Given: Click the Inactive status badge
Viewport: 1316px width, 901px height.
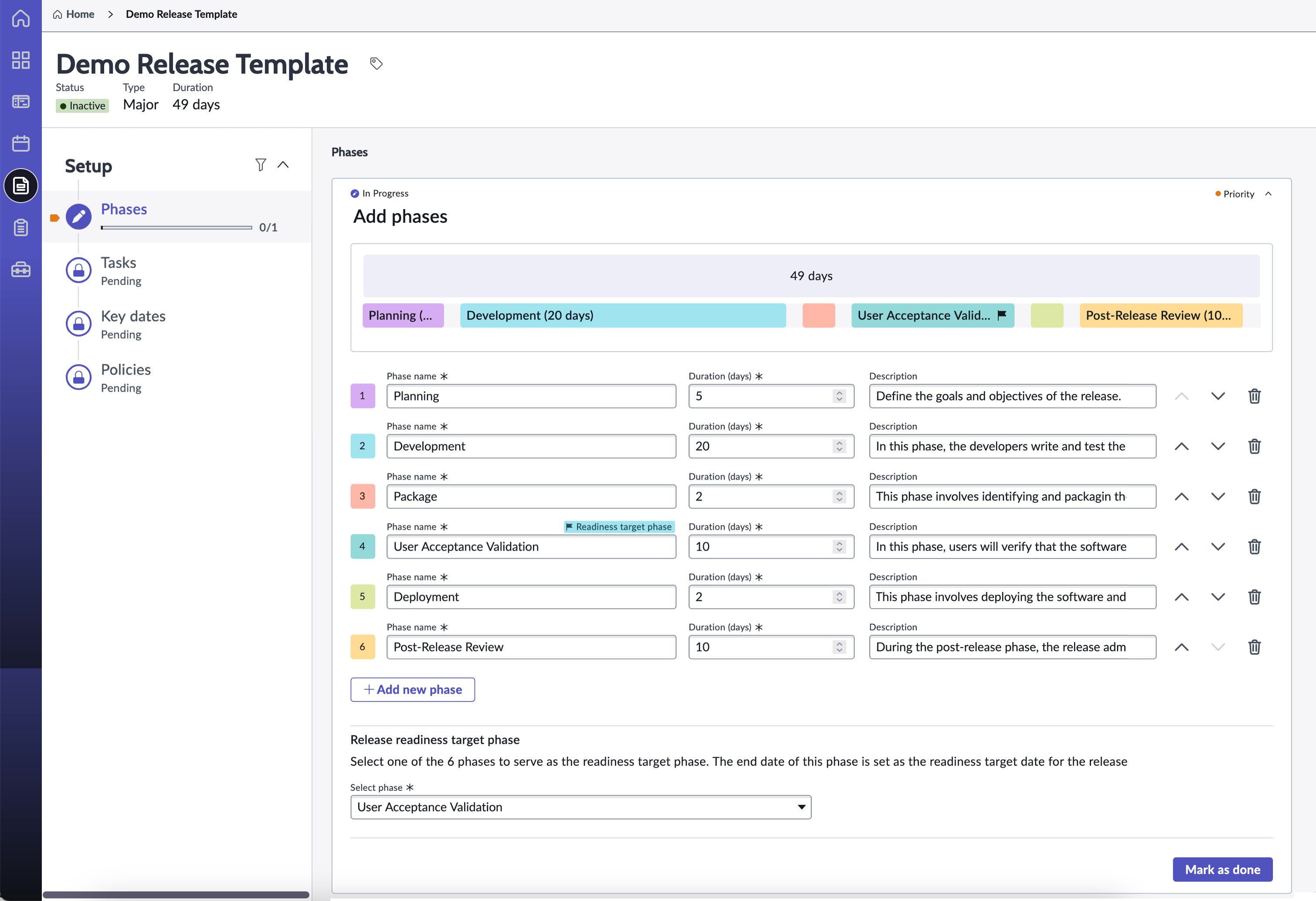Looking at the screenshot, I should pyautogui.click(x=82, y=106).
